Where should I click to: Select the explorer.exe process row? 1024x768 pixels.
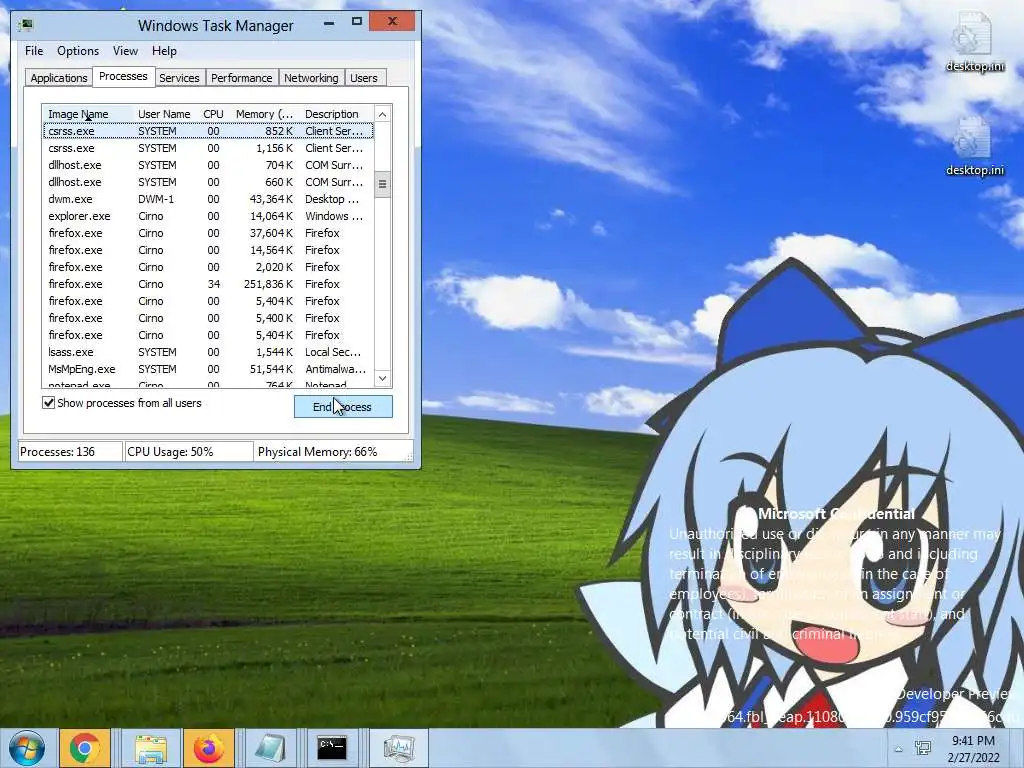pos(208,216)
